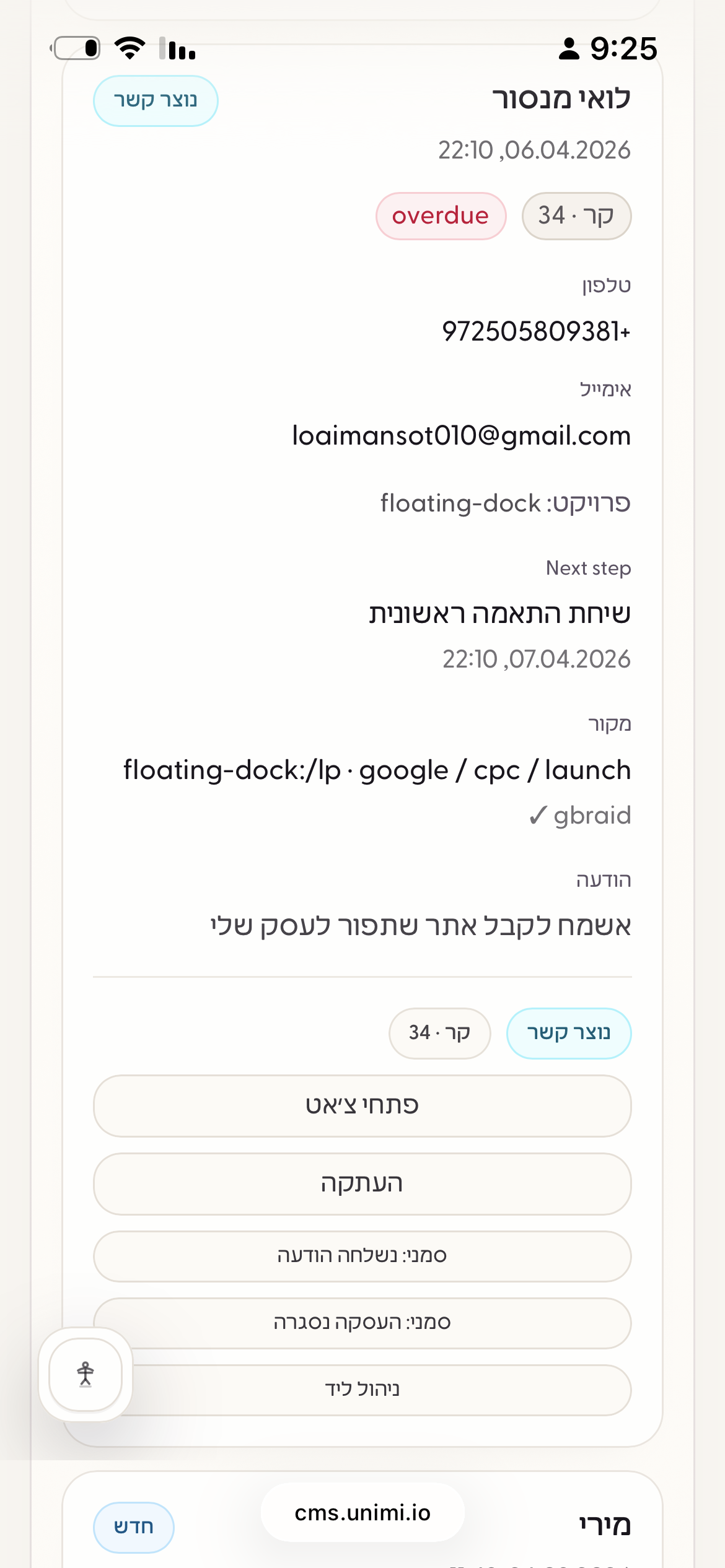
Task: Tap the cms.unimi.io address pill
Action: [x=362, y=1513]
